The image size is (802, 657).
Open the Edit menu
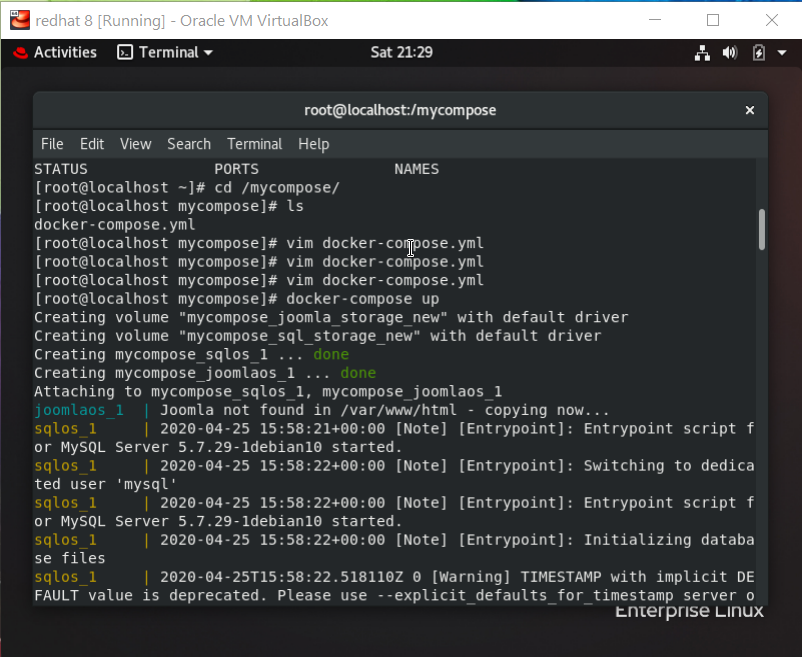pos(92,144)
